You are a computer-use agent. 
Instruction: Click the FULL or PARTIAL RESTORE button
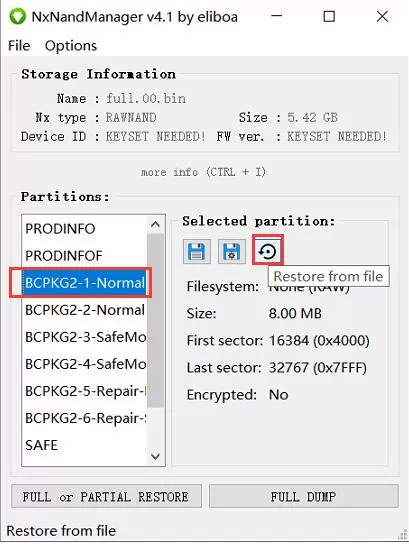(106, 496)
